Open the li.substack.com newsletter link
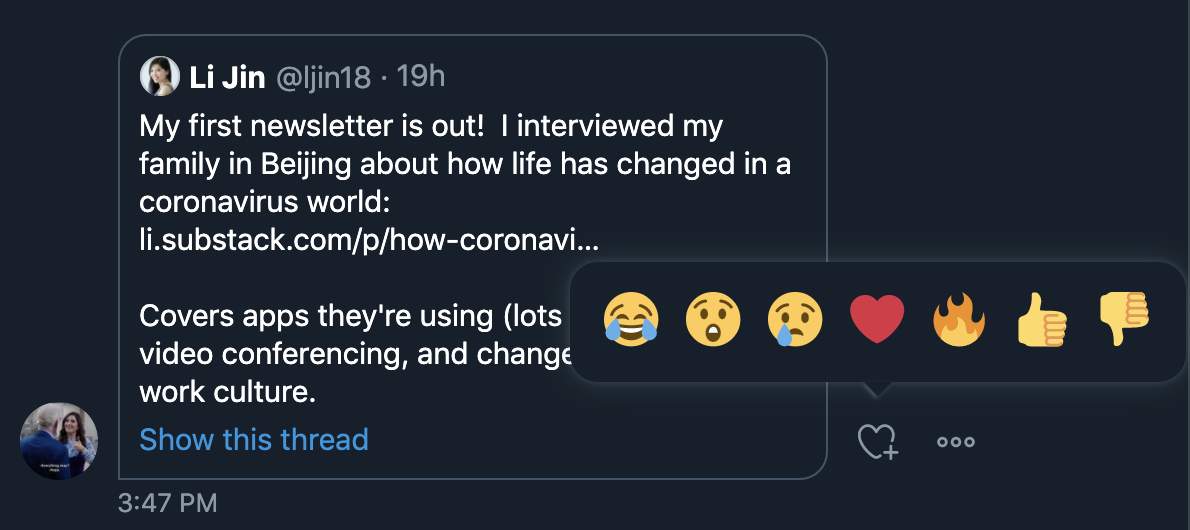The height and width of the screenshot is (530, 1190). (x=369, y=240)
